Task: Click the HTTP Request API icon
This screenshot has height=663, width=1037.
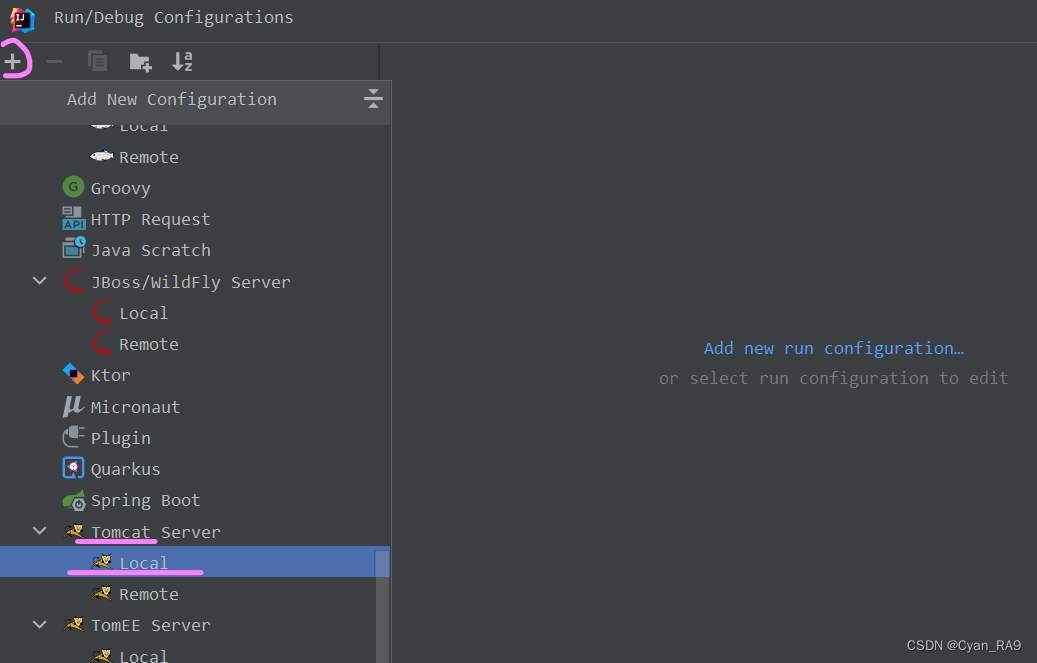Action: point(73,218)
